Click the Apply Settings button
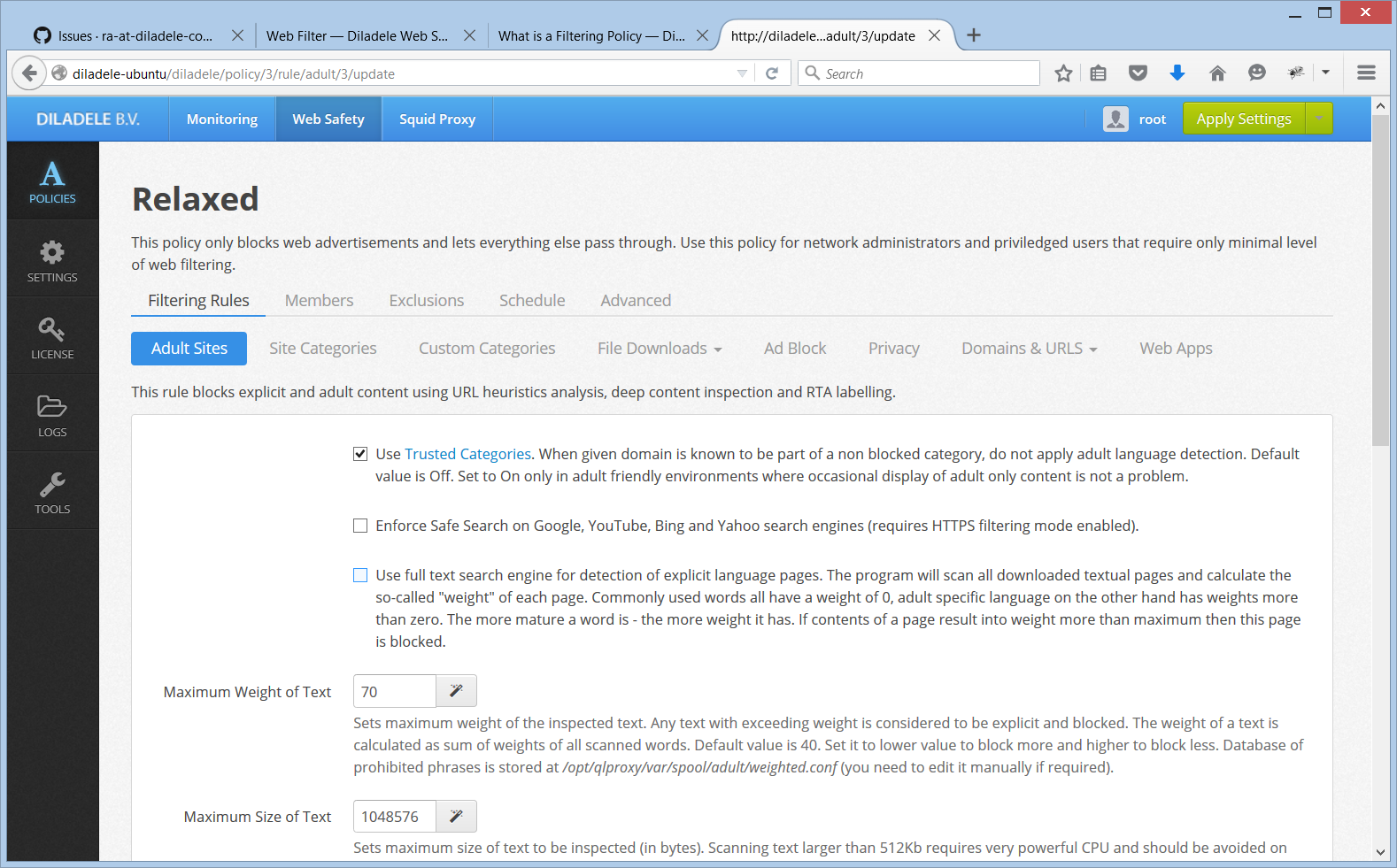 (1244, 119)
